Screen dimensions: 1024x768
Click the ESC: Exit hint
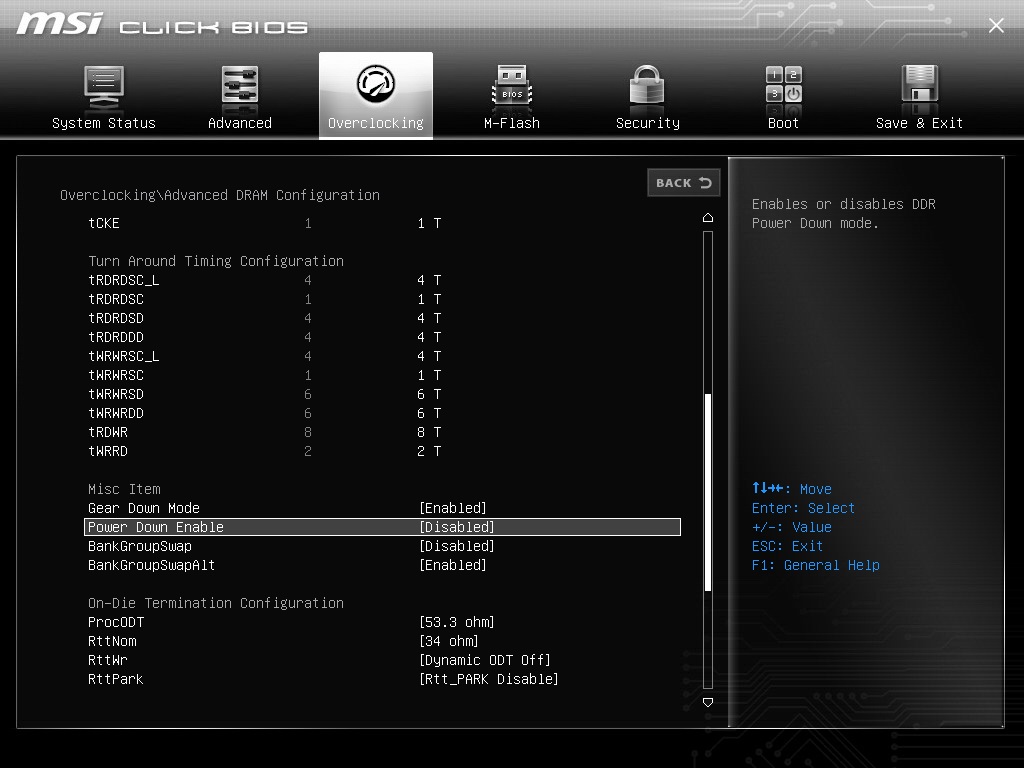point(788,546)
